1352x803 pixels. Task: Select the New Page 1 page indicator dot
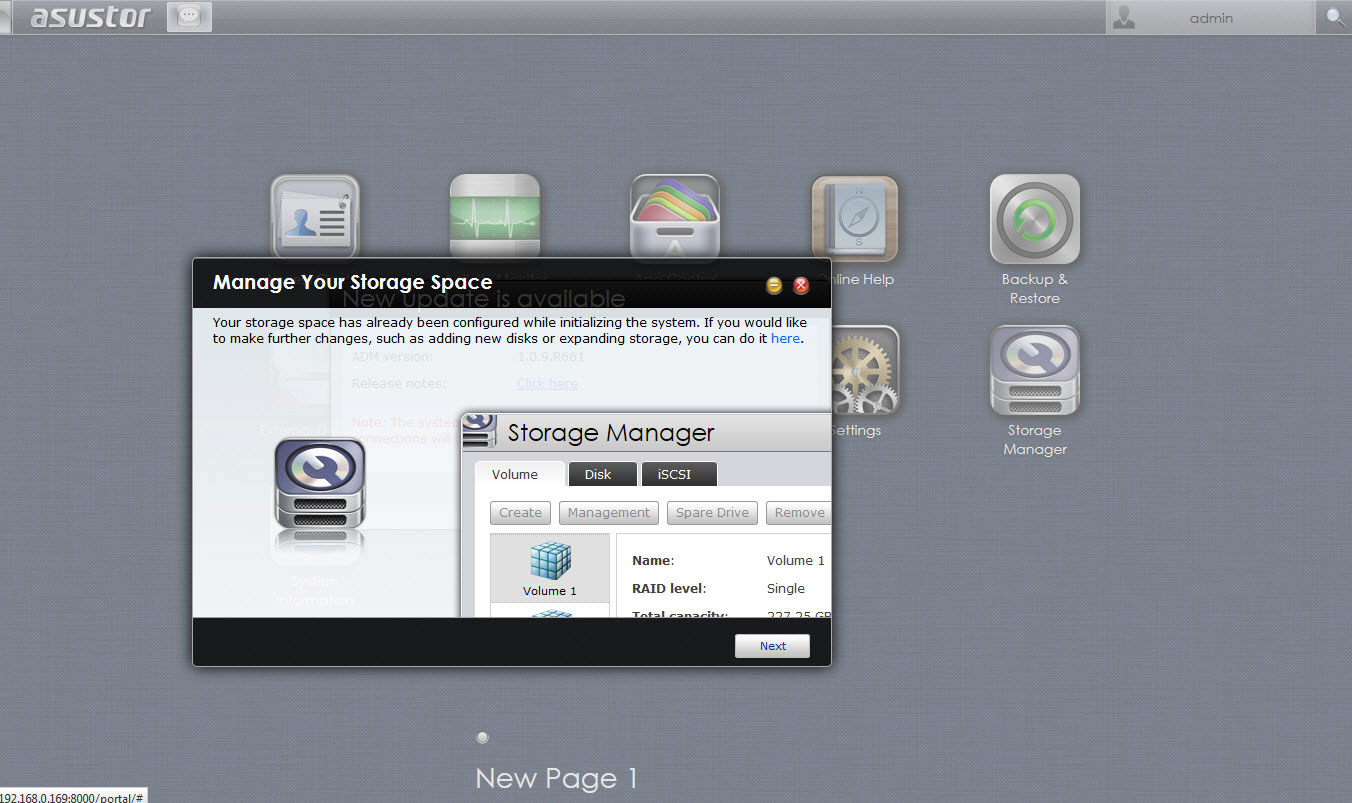(482, 737)
